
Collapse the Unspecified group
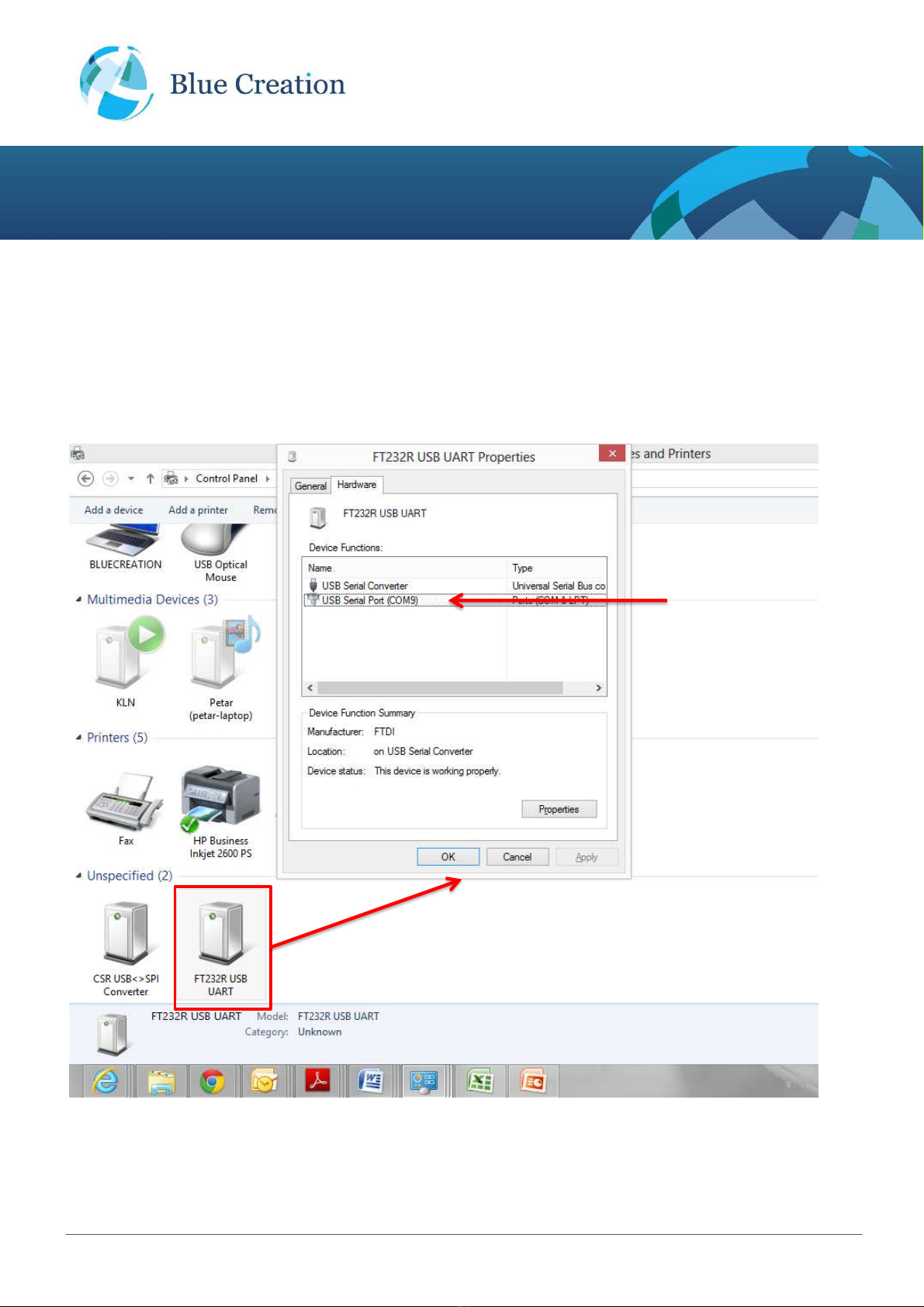tap(78, 876)
